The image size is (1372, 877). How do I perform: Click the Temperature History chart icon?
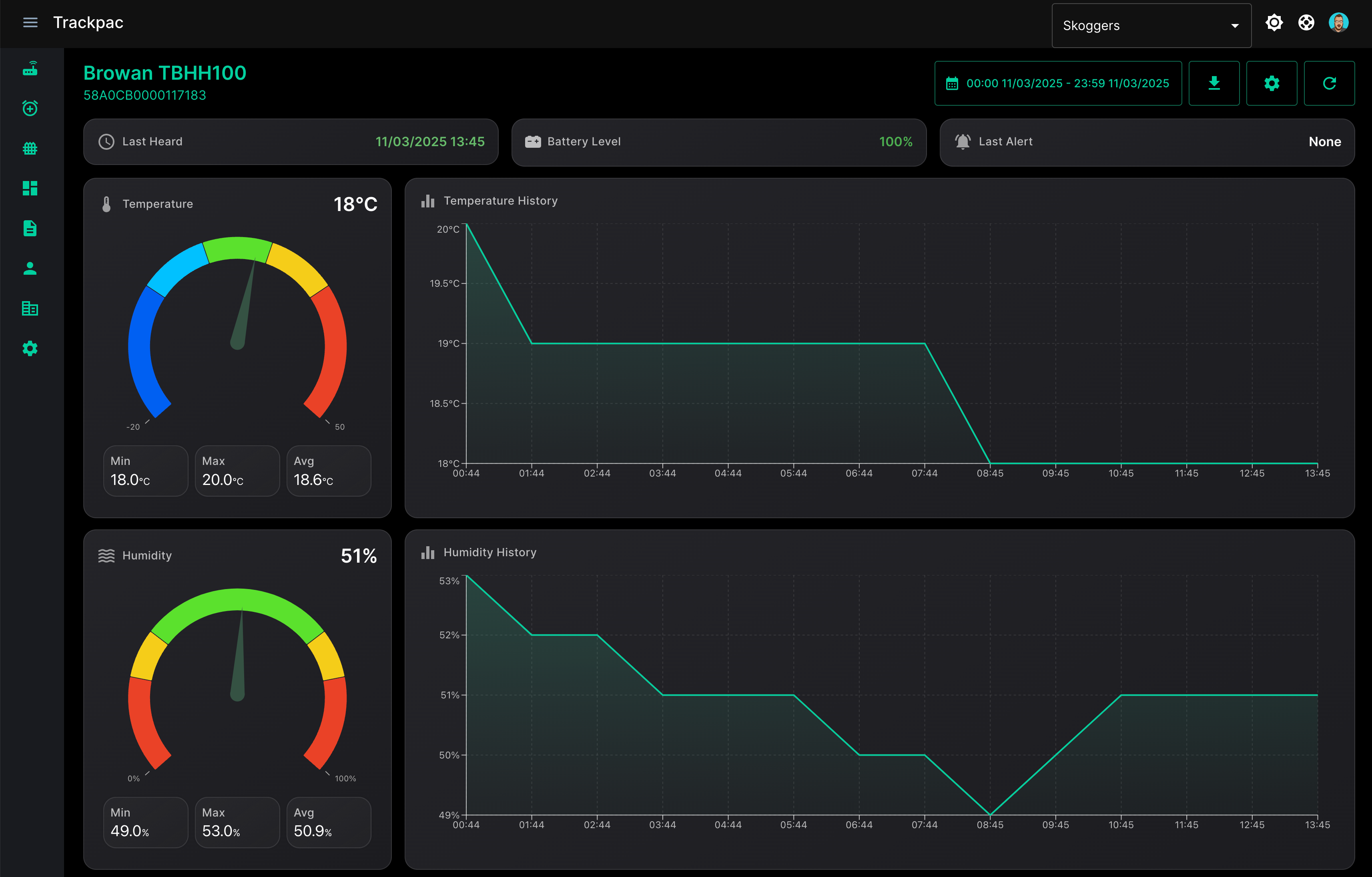[428, 201]
